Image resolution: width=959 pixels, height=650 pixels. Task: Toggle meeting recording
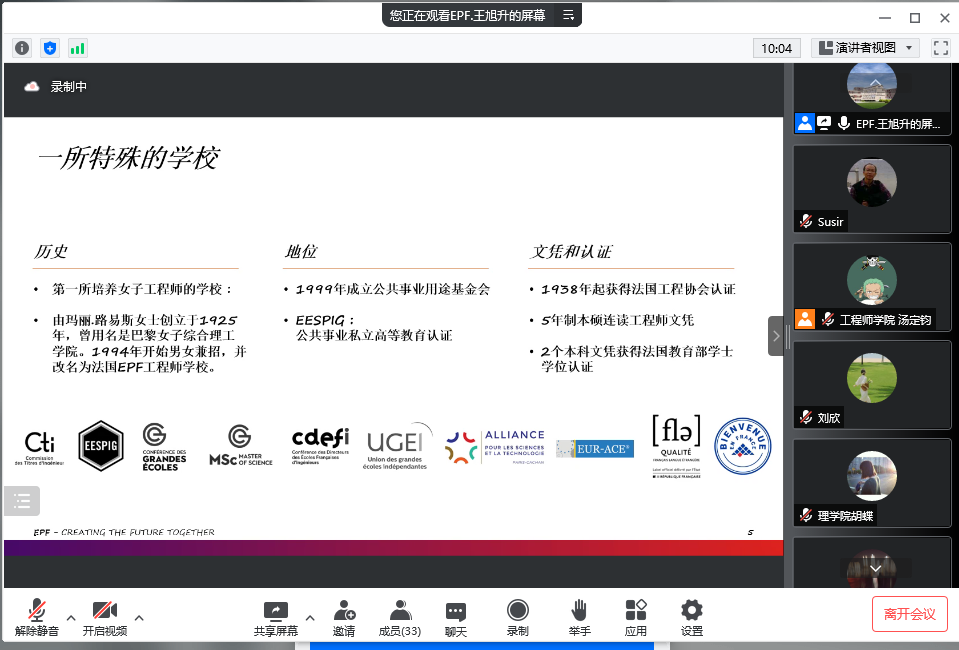point(517,617)
